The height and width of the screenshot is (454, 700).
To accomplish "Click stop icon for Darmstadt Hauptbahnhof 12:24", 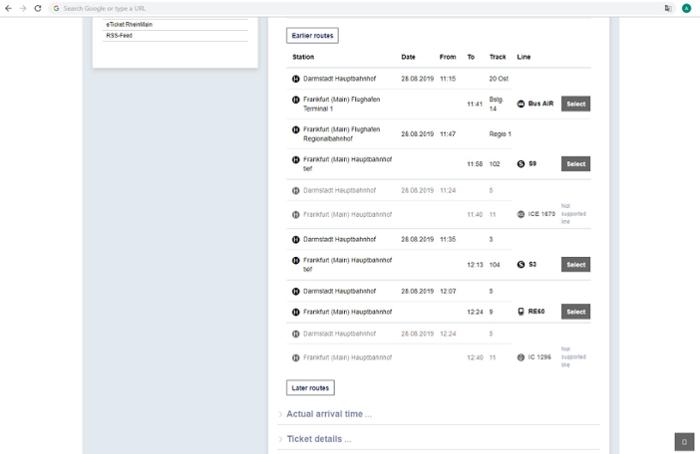I will 296,334.
